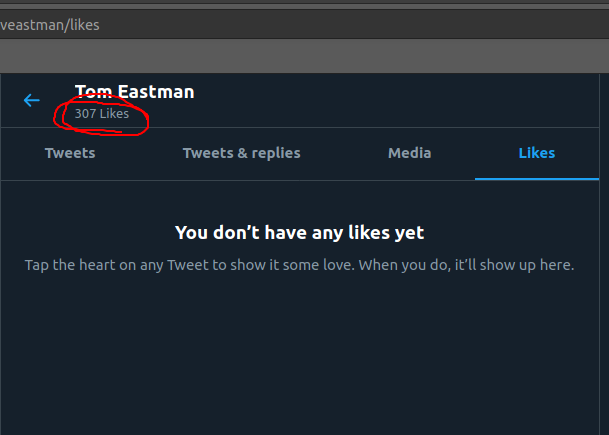The image size is (609, 435).
Task: Open the Tweets & replies tab
Action: tap(241, 153)
